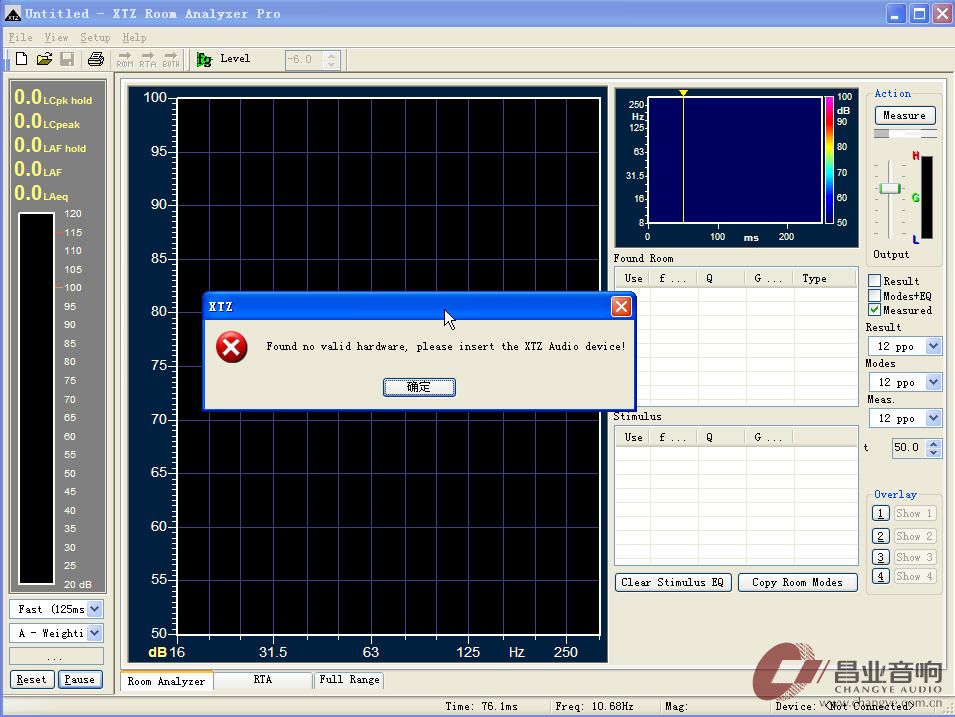Click the XTZ app icon in title bar
Screen dimensions: 955x717
click(x=12, y=13)
